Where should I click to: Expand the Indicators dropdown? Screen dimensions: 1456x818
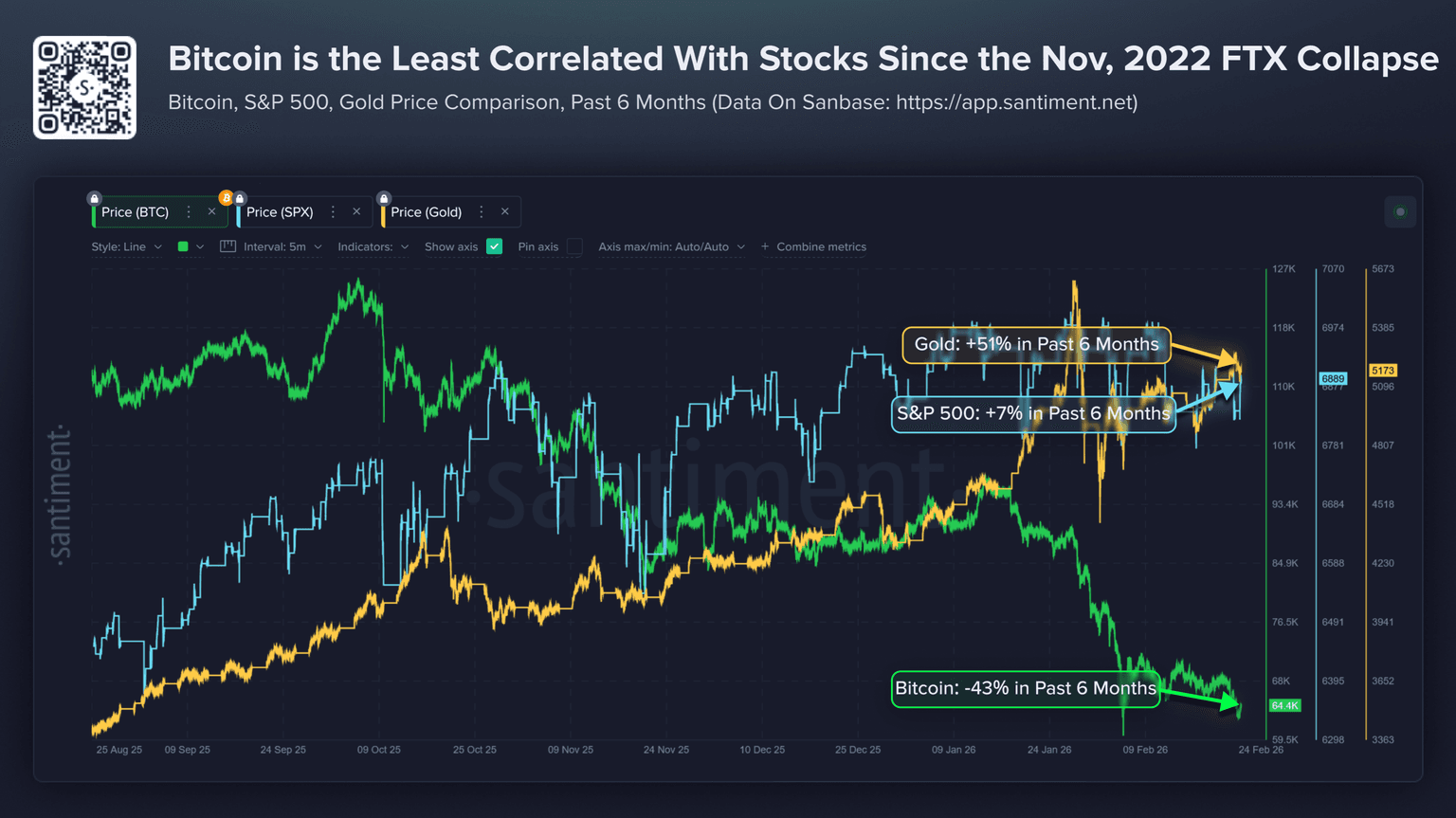coord(373,246)
